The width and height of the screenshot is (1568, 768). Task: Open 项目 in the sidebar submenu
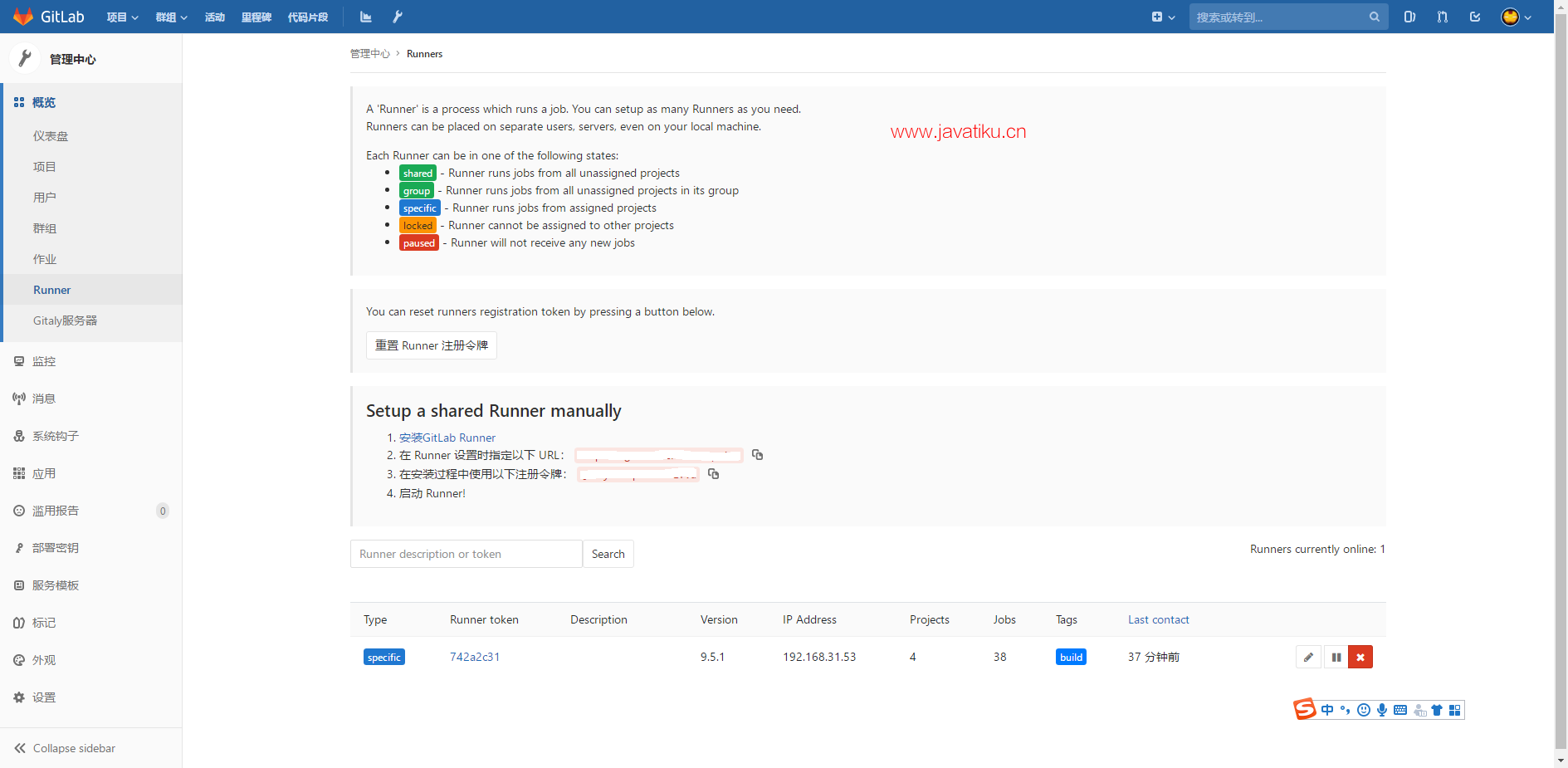pos(45,167)
